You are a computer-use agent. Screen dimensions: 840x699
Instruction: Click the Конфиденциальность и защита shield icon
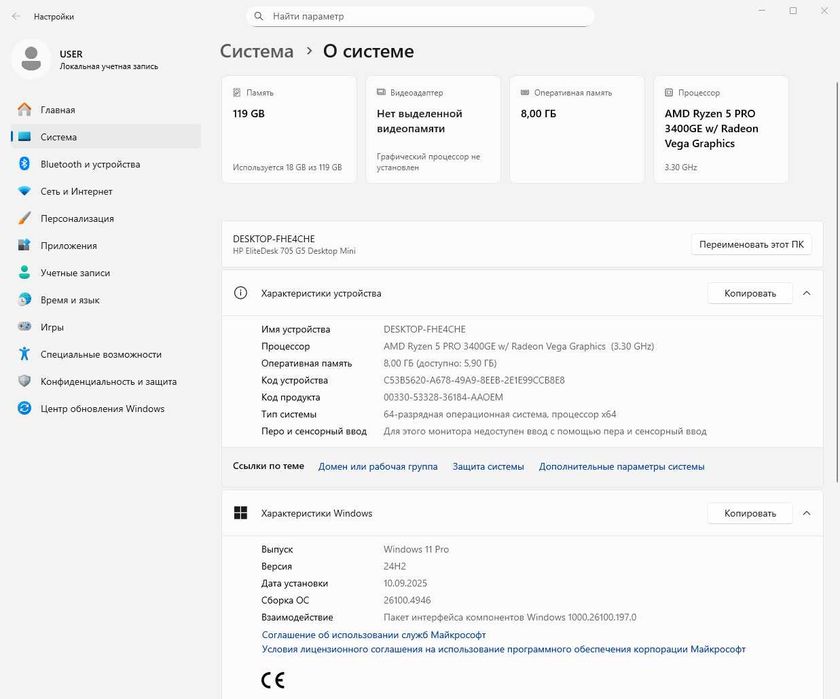point(24,381)
